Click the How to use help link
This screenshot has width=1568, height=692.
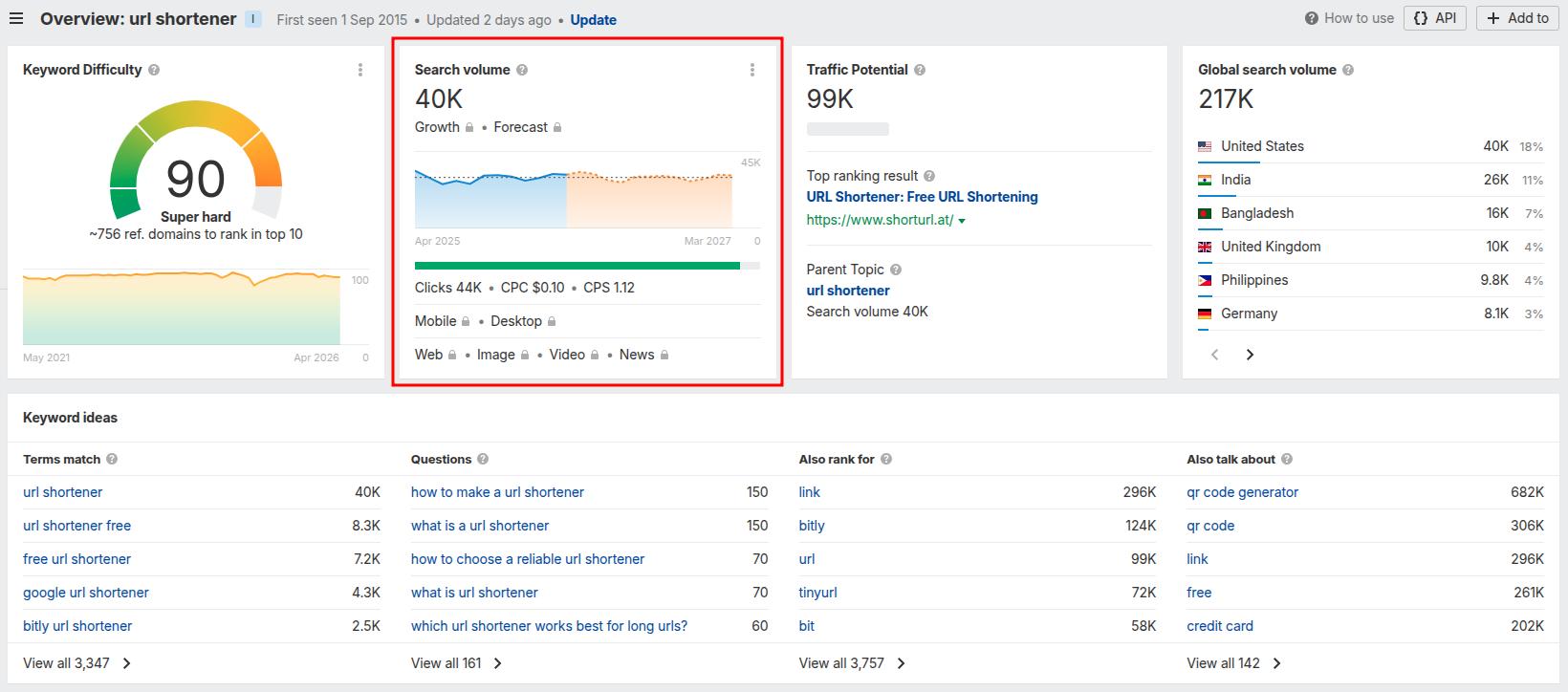1349,18
